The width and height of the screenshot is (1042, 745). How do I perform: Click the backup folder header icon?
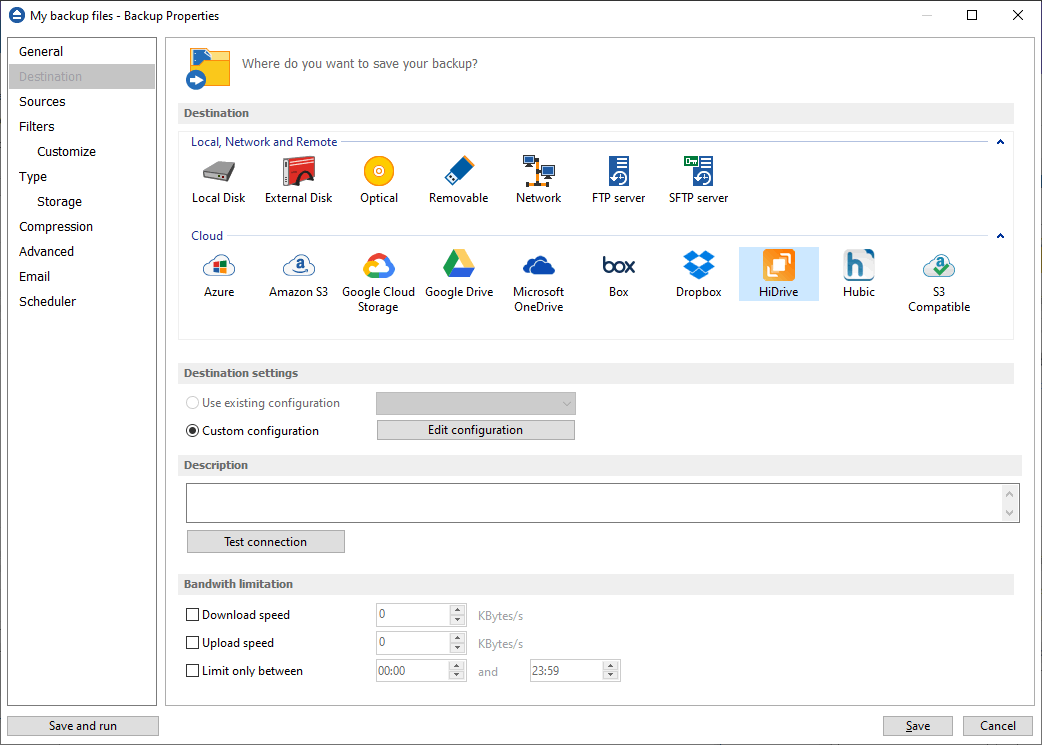pos(208,68)
